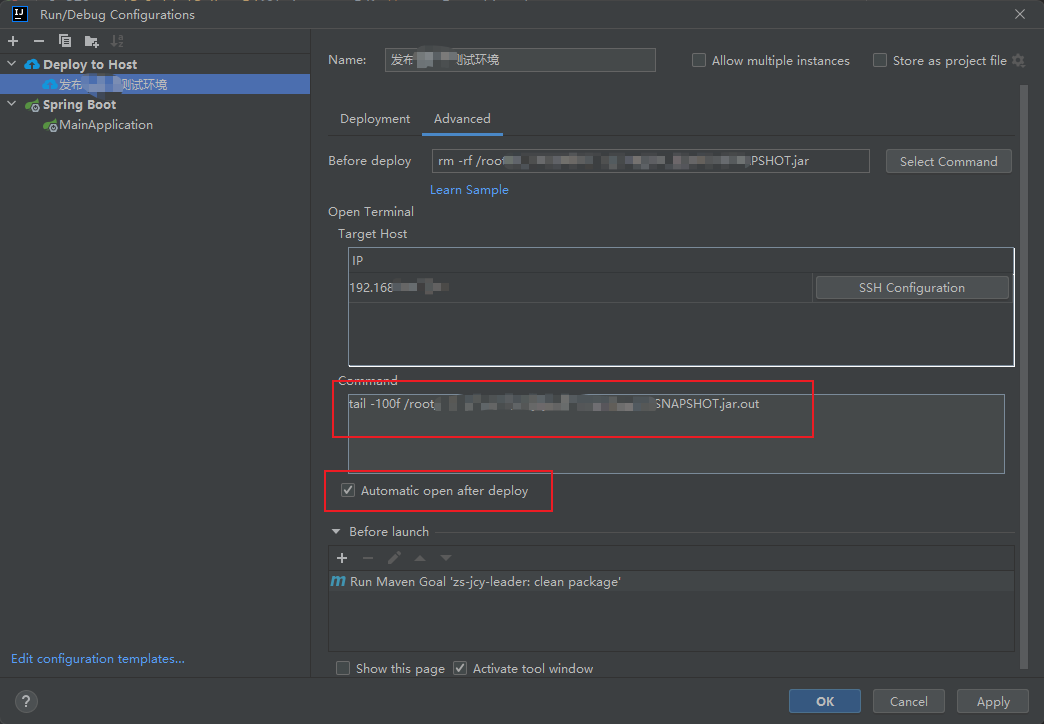Click the MainApplication run configuration icon
The width and height of the screenshot is (1044, 724).
(x=50, y=125)
